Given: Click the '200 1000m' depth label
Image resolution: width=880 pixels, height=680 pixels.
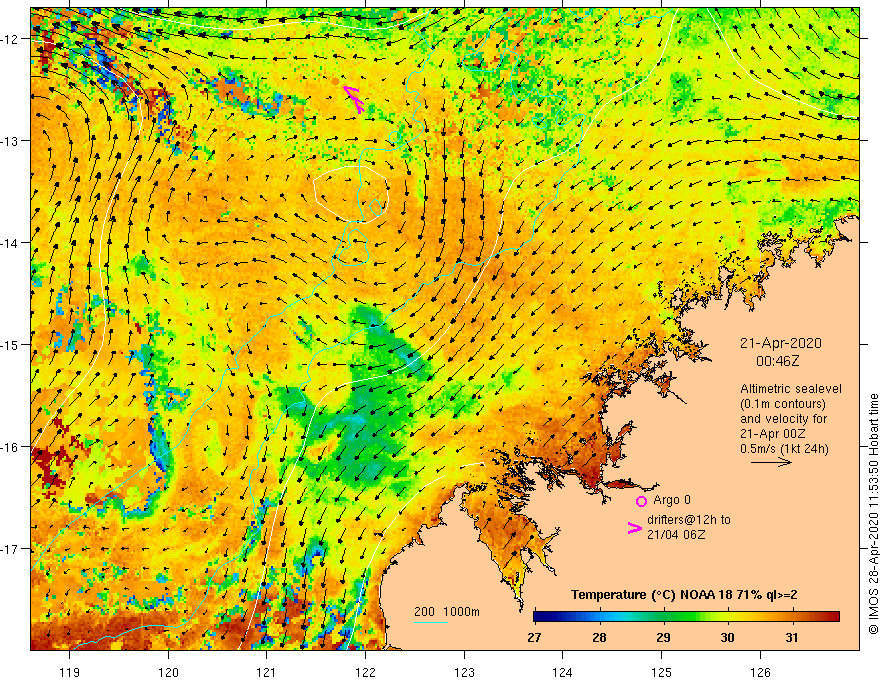Looking at the screenshot, I should coord(447,612).
